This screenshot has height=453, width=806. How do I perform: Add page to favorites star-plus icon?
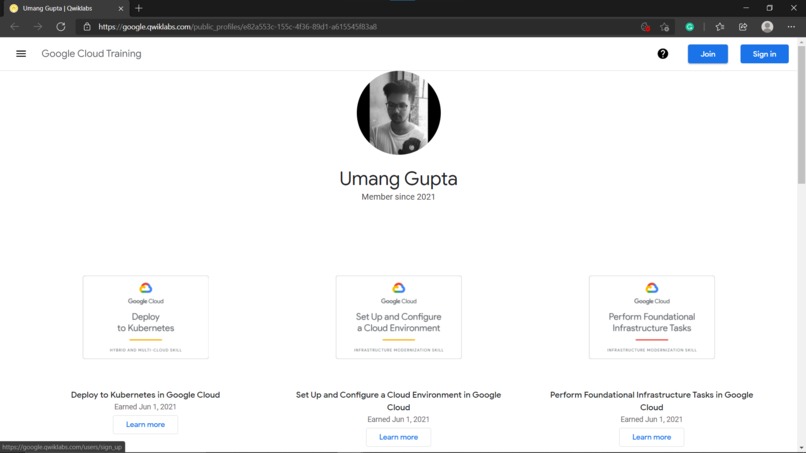coord(665,27)
